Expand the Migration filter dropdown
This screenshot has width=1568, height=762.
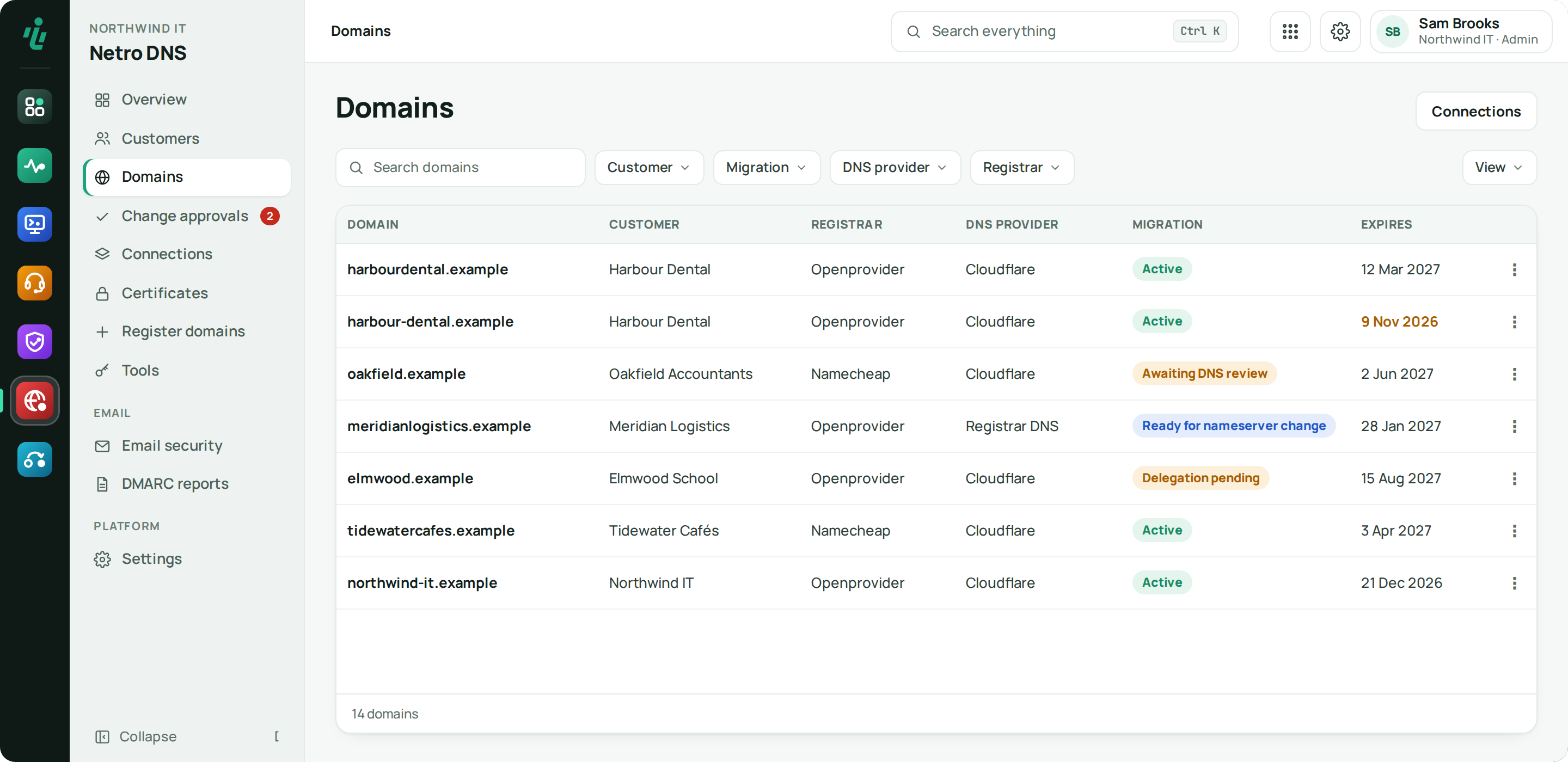767,168
